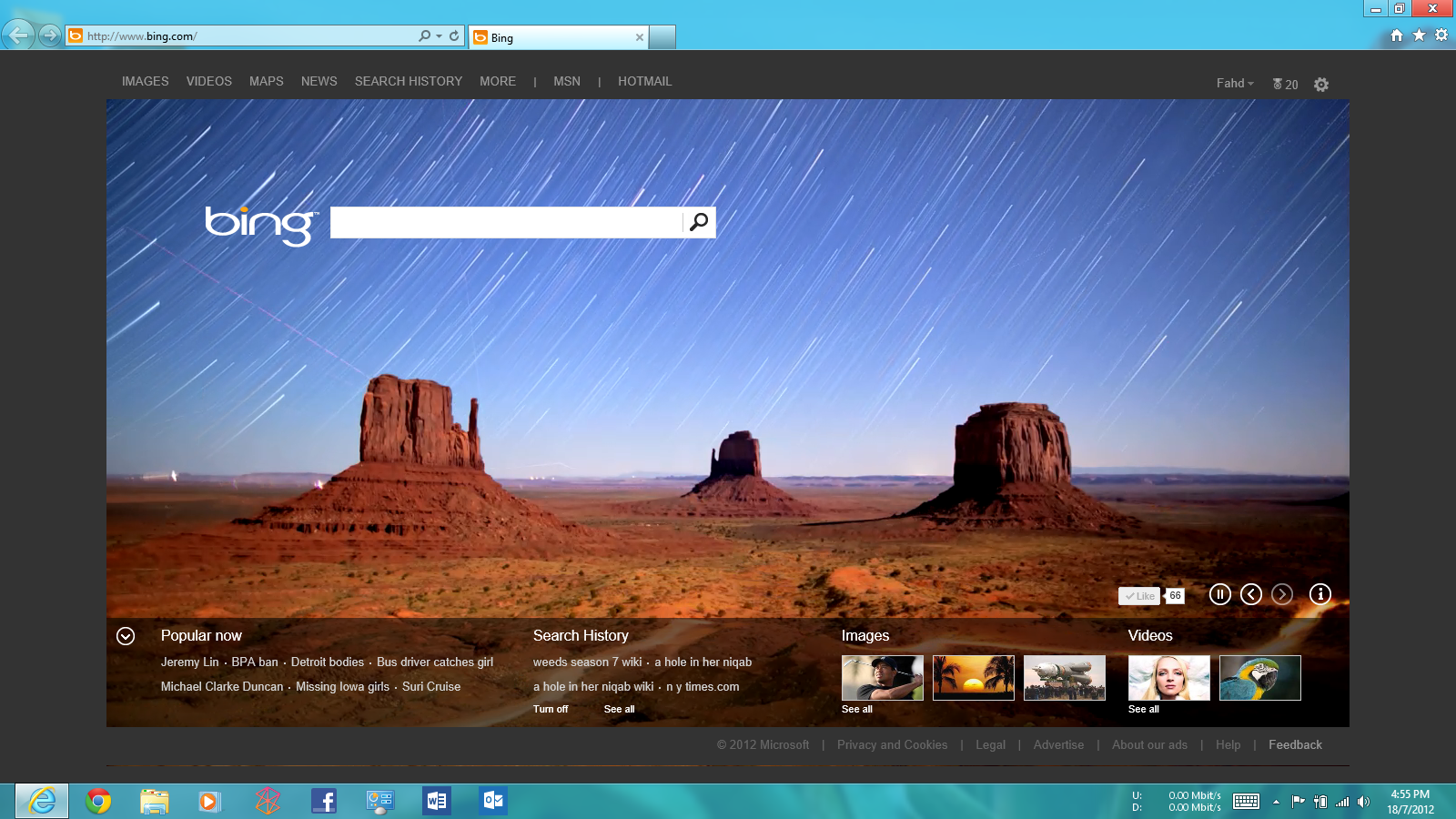Open the MORE navigation menu
Viewport: 1456px width, 819px height.
[498, 81]
